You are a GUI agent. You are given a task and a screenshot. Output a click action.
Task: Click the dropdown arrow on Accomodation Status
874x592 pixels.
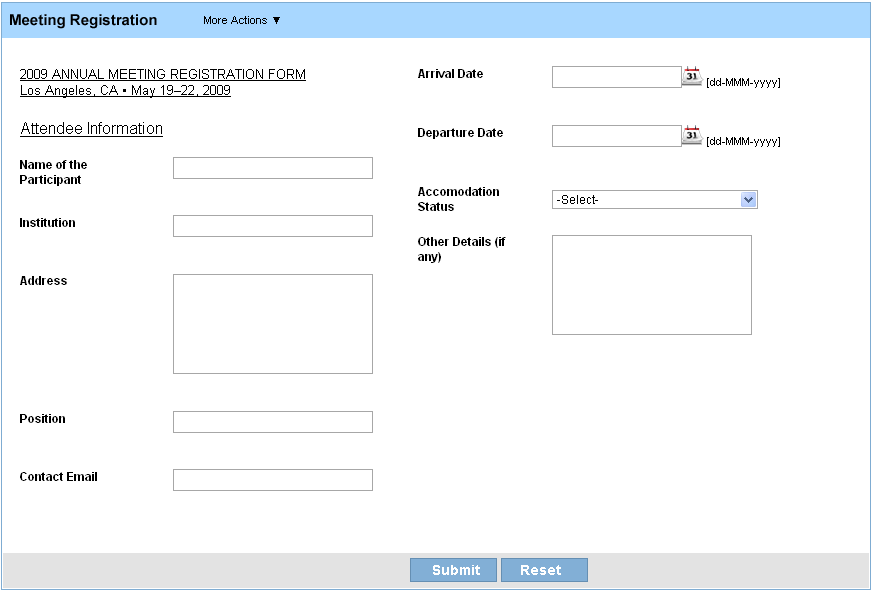748,198
